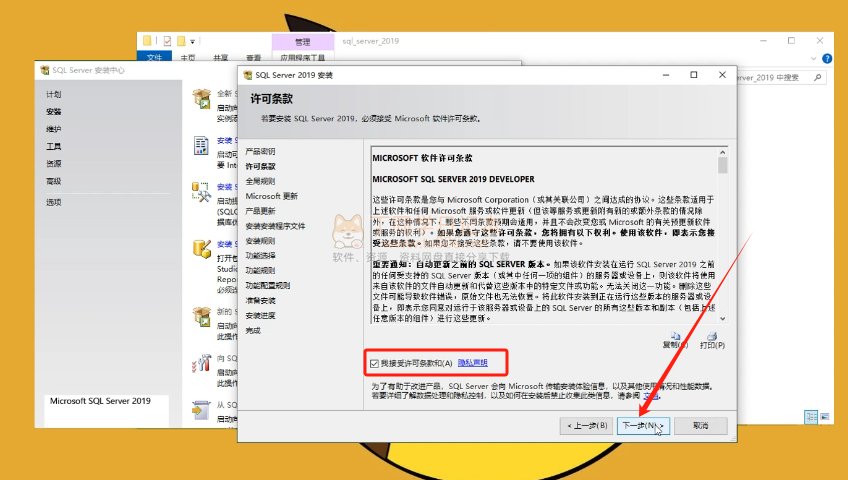
Task: Click the 准备安装 step in setup wizard
Action: (x=260, y=301)
